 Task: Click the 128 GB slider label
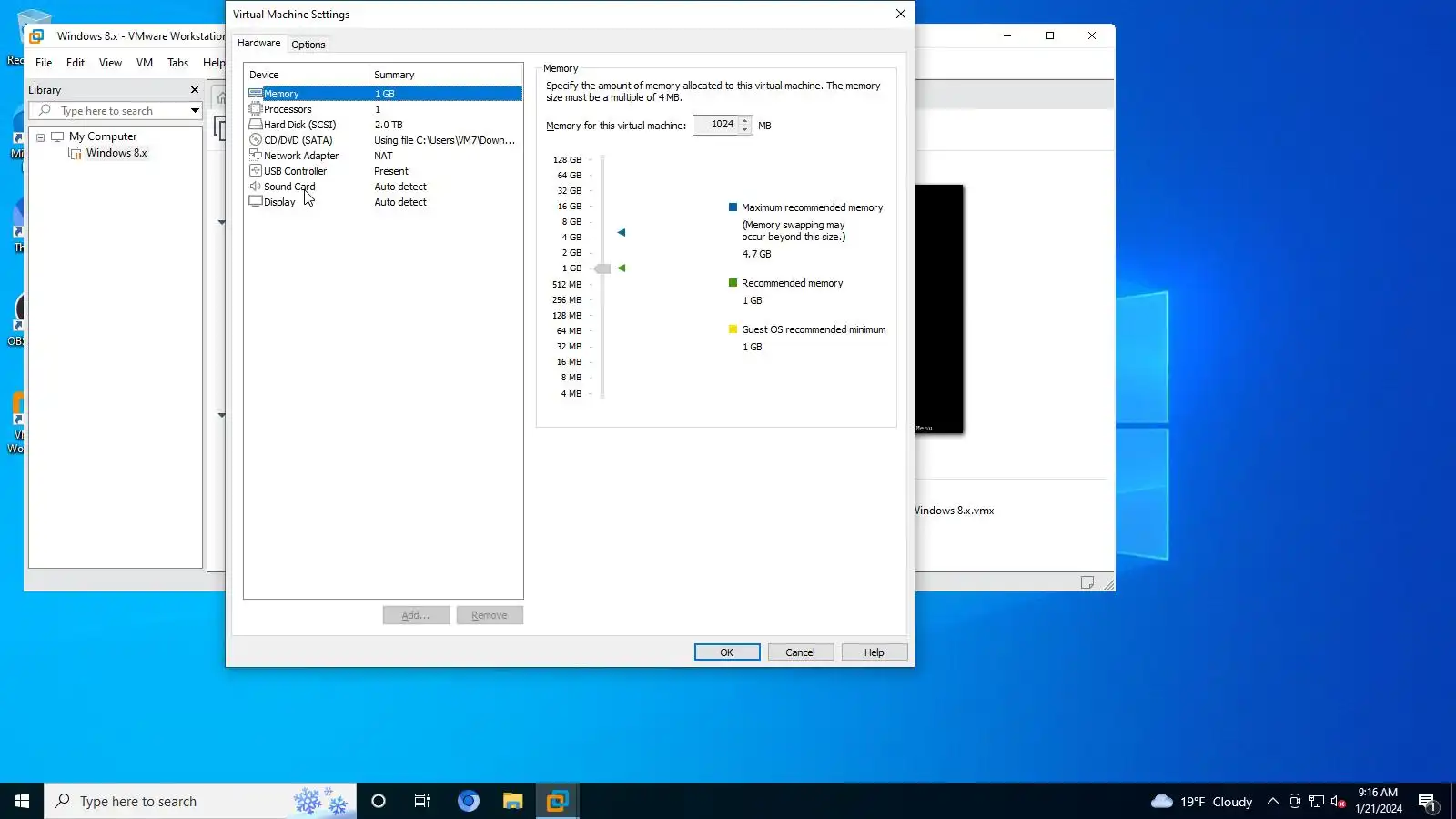[567, 160]
